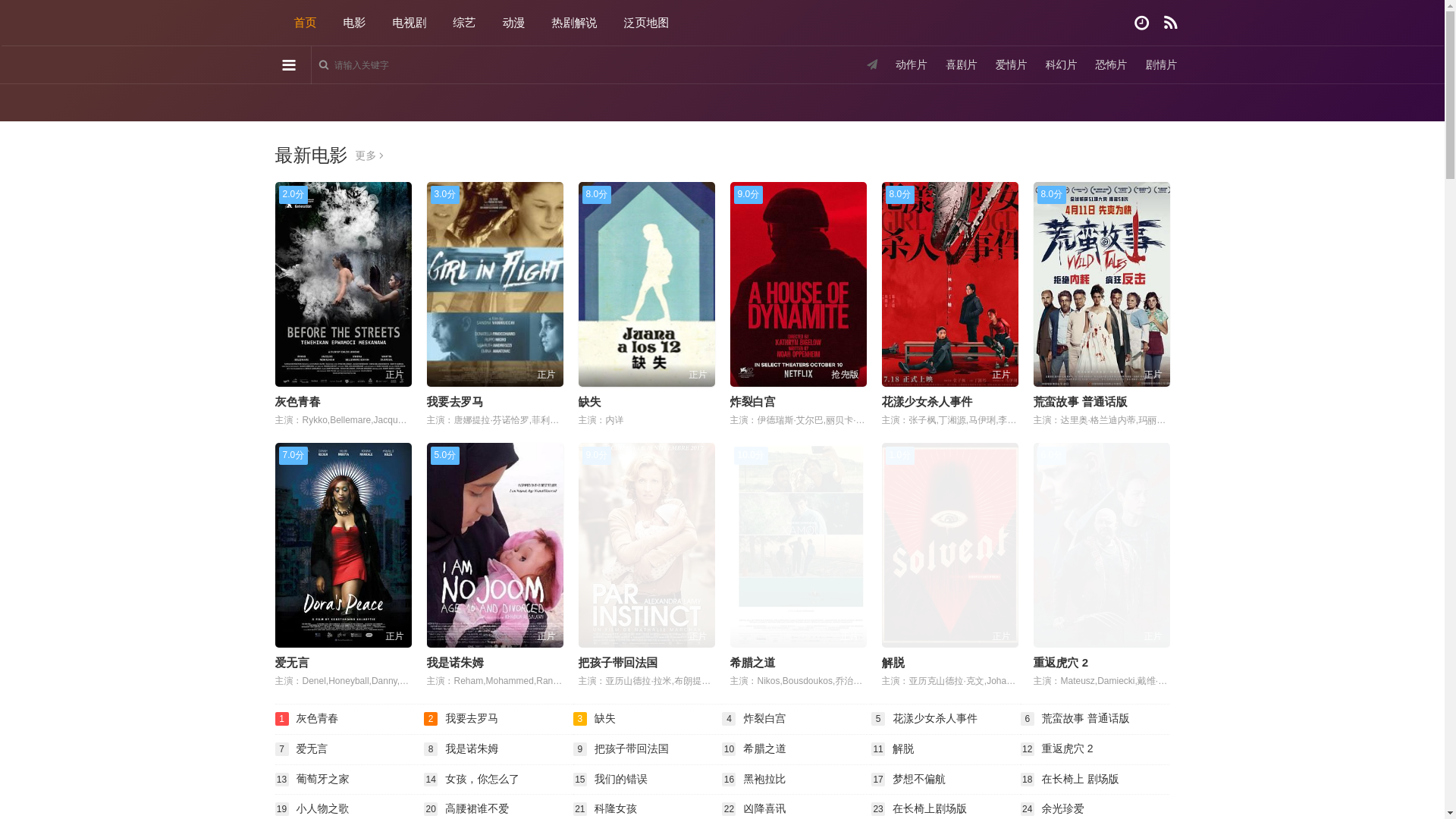Open the 热剧解说 menu item

574,23
